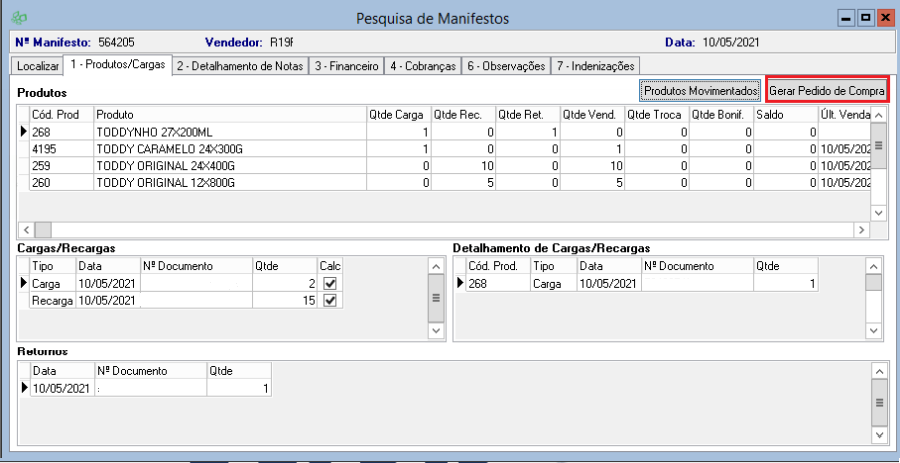Image resolution: width=900 pixels, height=463 pixels.
Task: Switch to the Localizar tab
Action: tap(38, 66)
